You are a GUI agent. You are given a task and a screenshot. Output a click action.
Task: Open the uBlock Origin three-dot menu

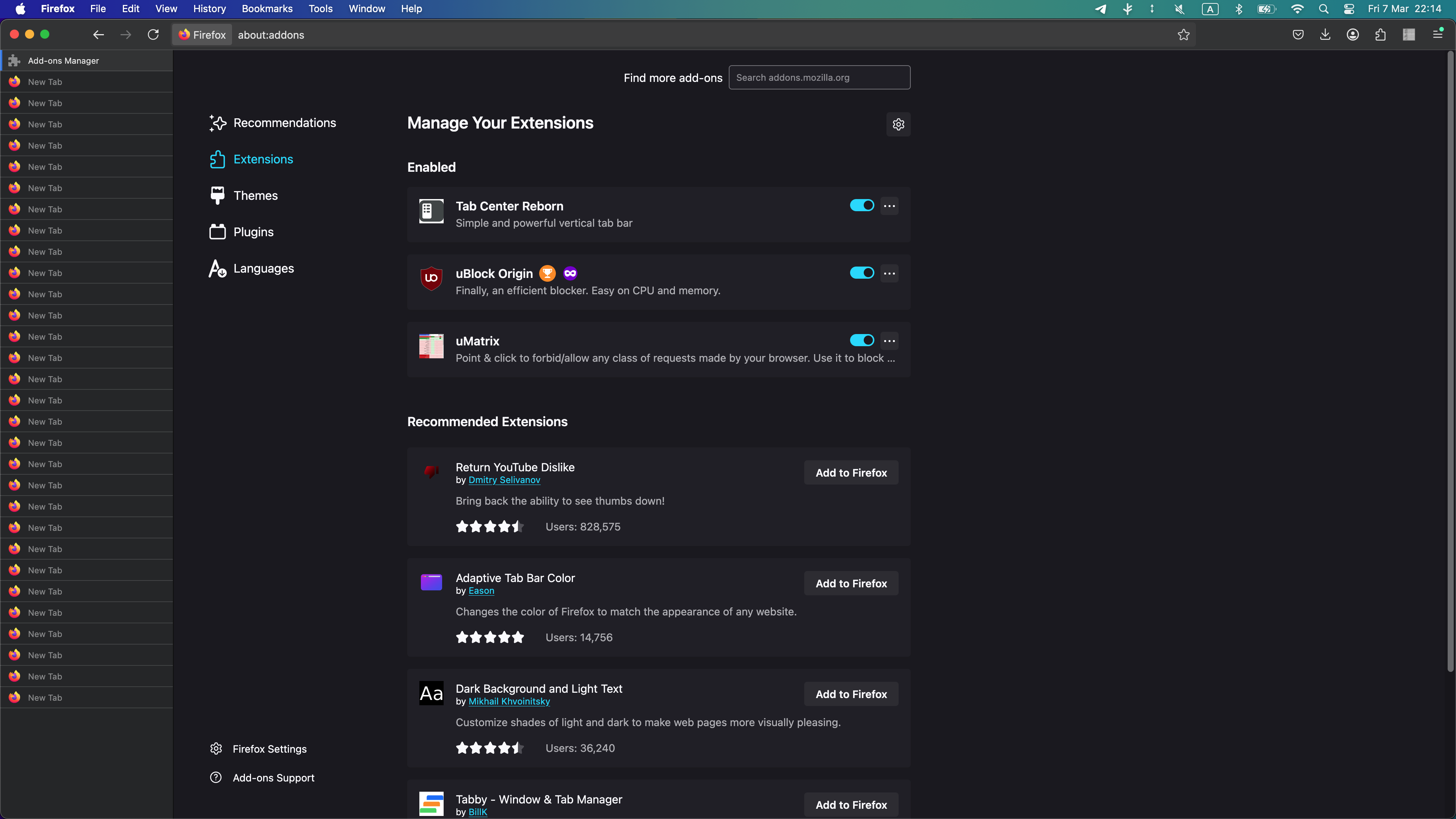(889, 273)
